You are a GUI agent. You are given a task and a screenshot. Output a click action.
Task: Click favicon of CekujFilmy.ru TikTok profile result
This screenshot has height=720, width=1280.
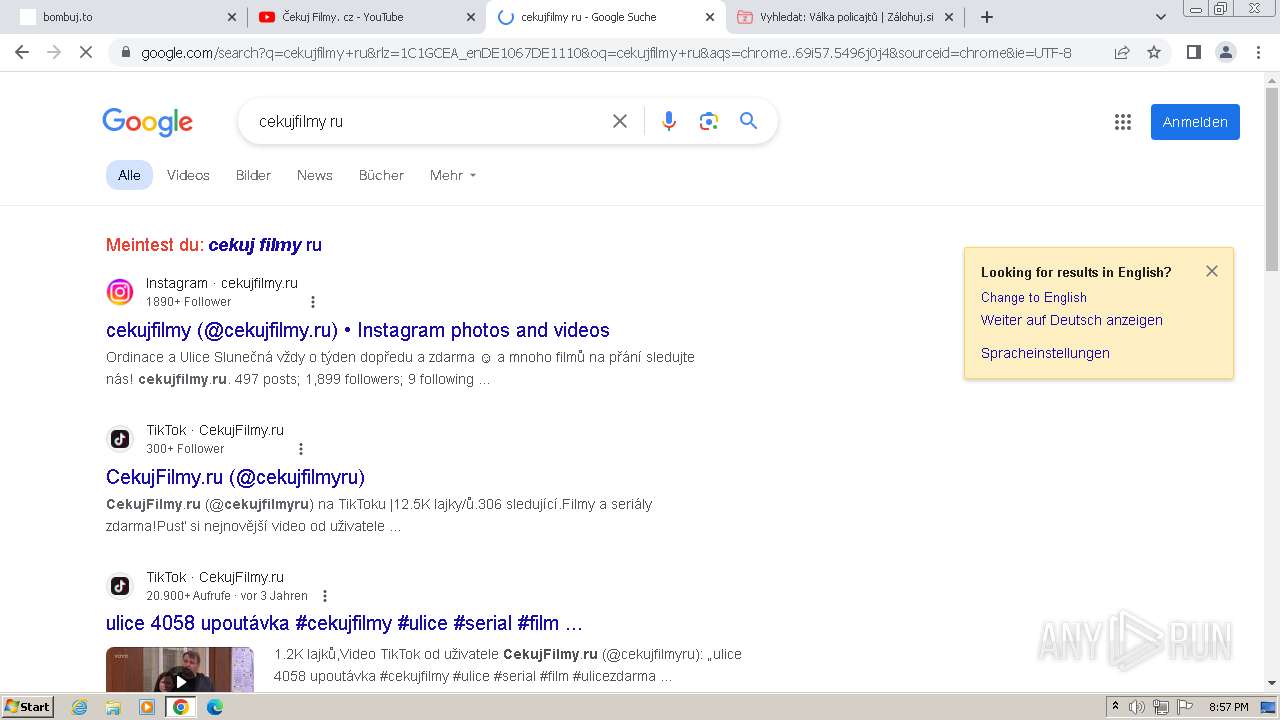pos(120,439)
